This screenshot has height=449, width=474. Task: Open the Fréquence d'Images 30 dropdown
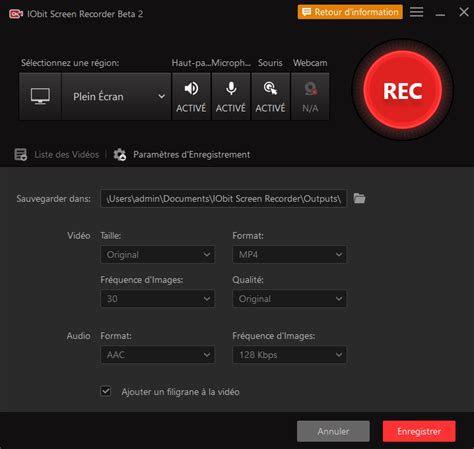[157, 298]
